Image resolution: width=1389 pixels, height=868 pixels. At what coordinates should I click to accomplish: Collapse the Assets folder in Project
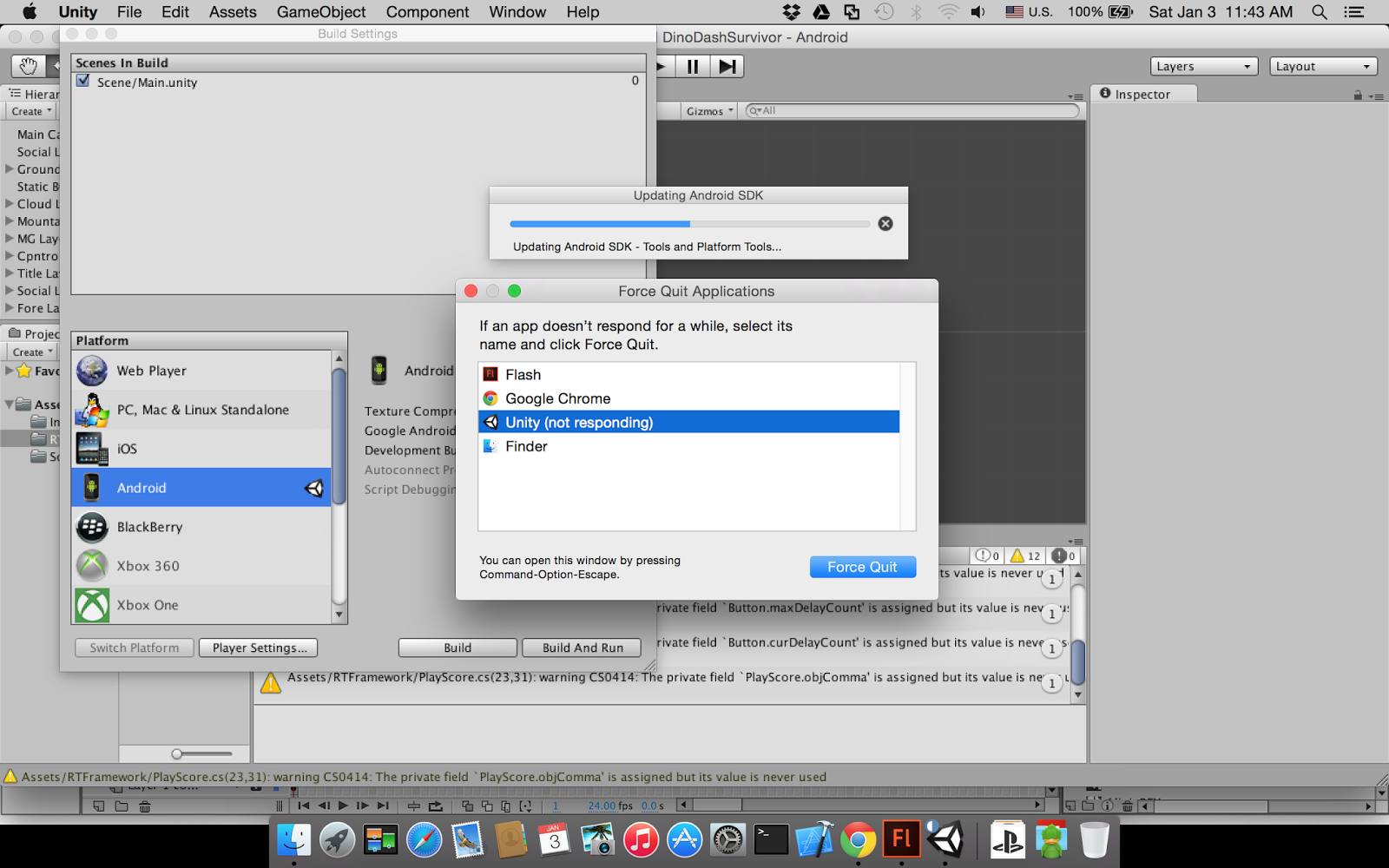pos(10,404)
